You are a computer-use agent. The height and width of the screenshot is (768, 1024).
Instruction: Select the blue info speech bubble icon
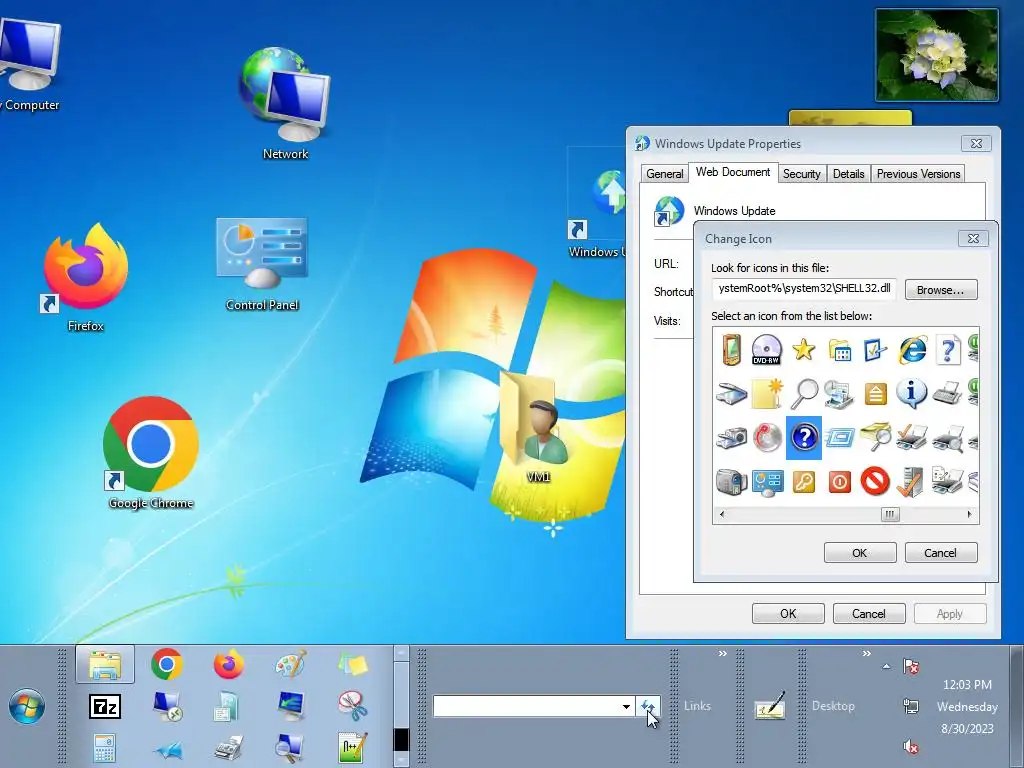912,393
